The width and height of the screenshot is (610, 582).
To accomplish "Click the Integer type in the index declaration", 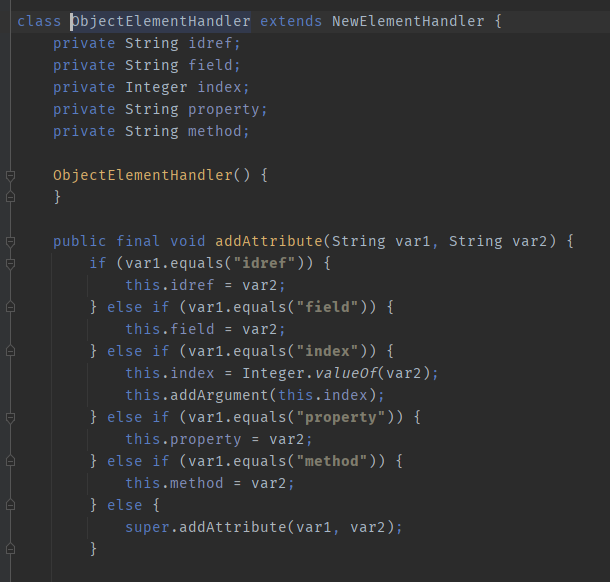I will click(x=156, y=87).
